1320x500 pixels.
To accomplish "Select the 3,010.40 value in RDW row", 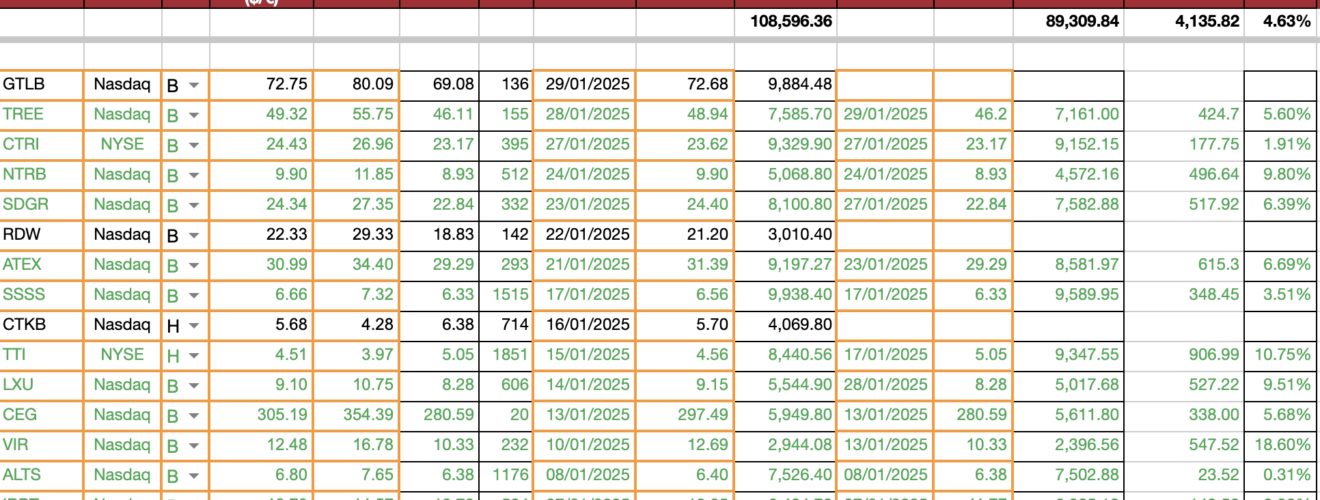I will (785, 235).
